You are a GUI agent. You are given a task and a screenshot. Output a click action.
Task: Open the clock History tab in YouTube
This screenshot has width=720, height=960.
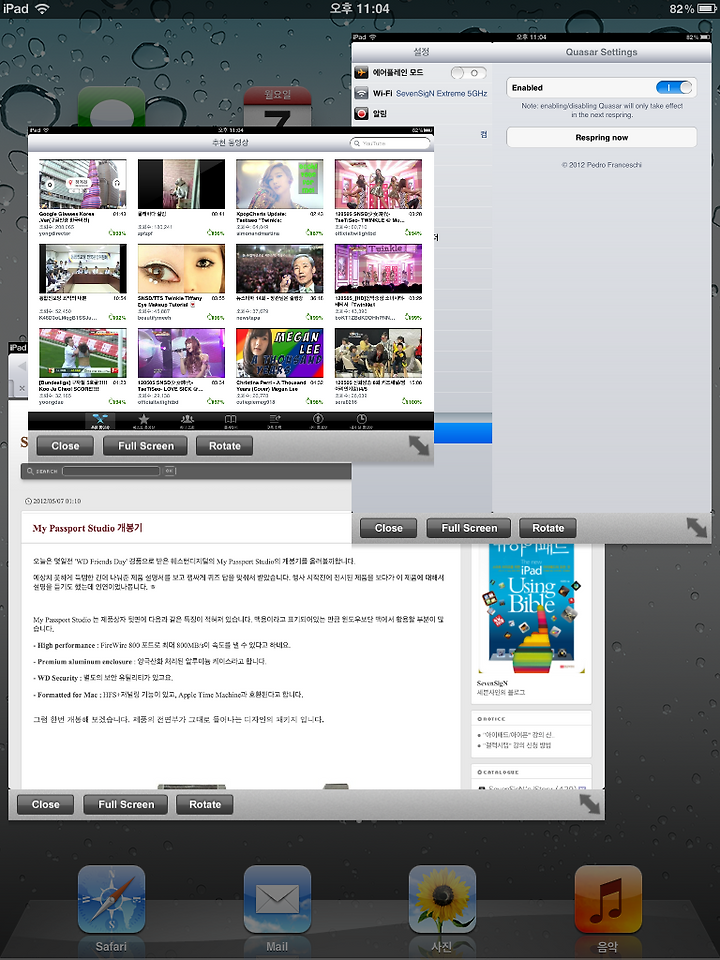[361, 421]
